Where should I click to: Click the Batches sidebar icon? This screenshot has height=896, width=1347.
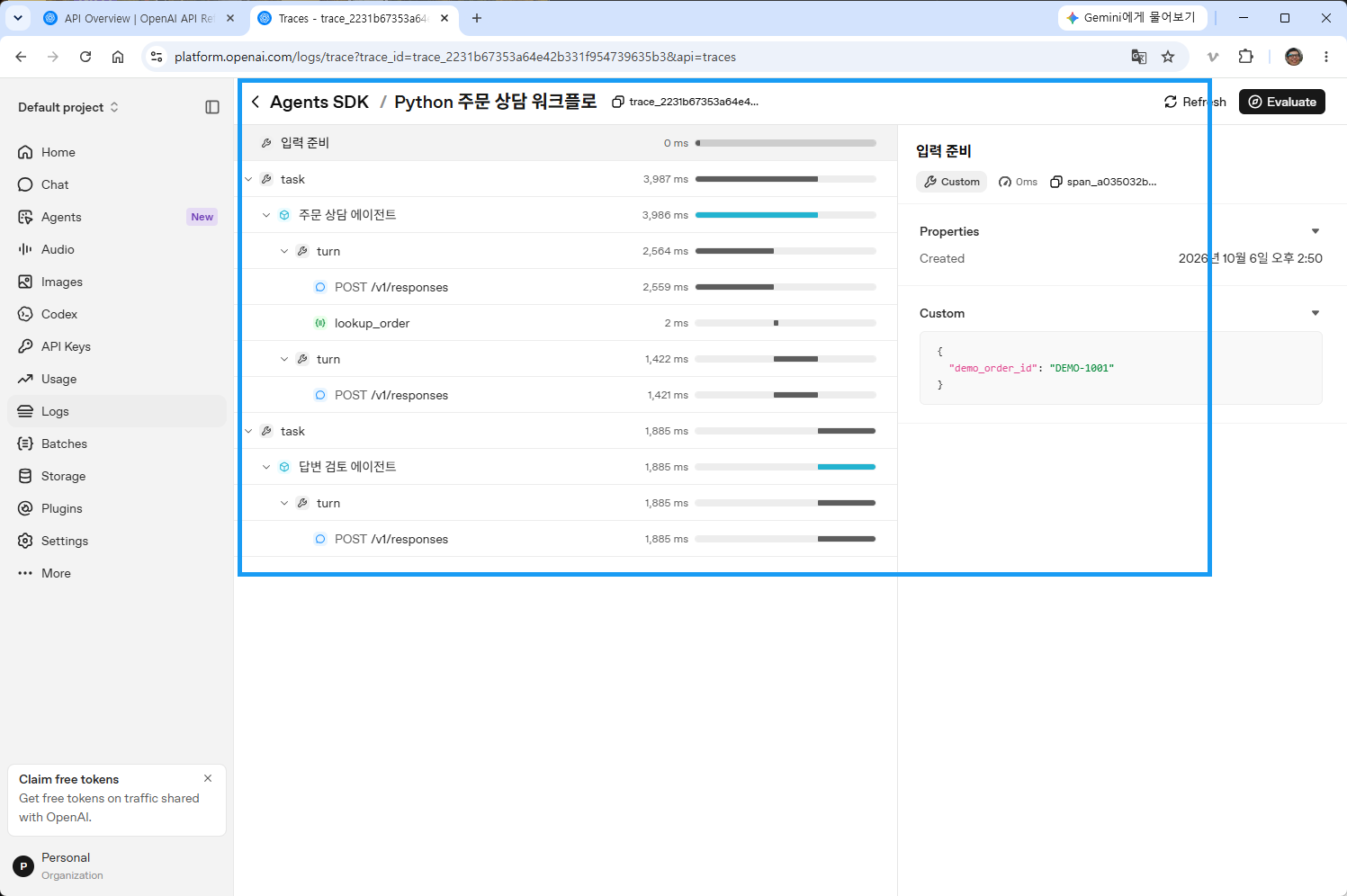click(x=25, y=444)
